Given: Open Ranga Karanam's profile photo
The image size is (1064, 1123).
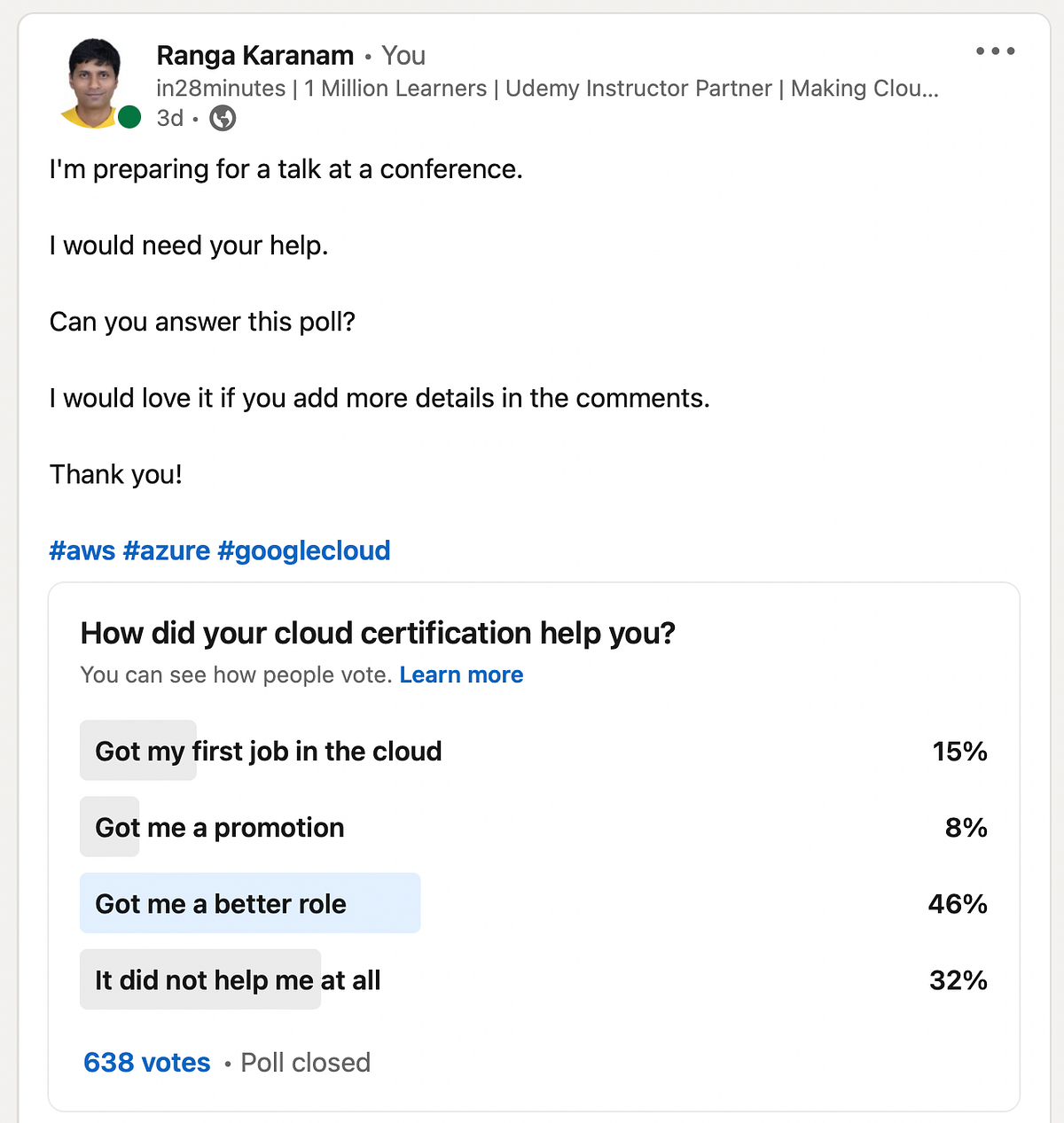Looking at the screenshot, I should 95,82.
